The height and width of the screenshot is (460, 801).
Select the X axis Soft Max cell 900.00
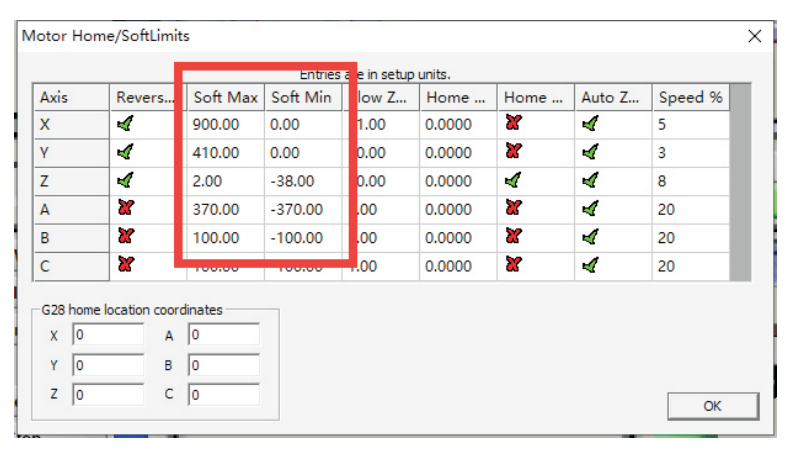(225, 125)
